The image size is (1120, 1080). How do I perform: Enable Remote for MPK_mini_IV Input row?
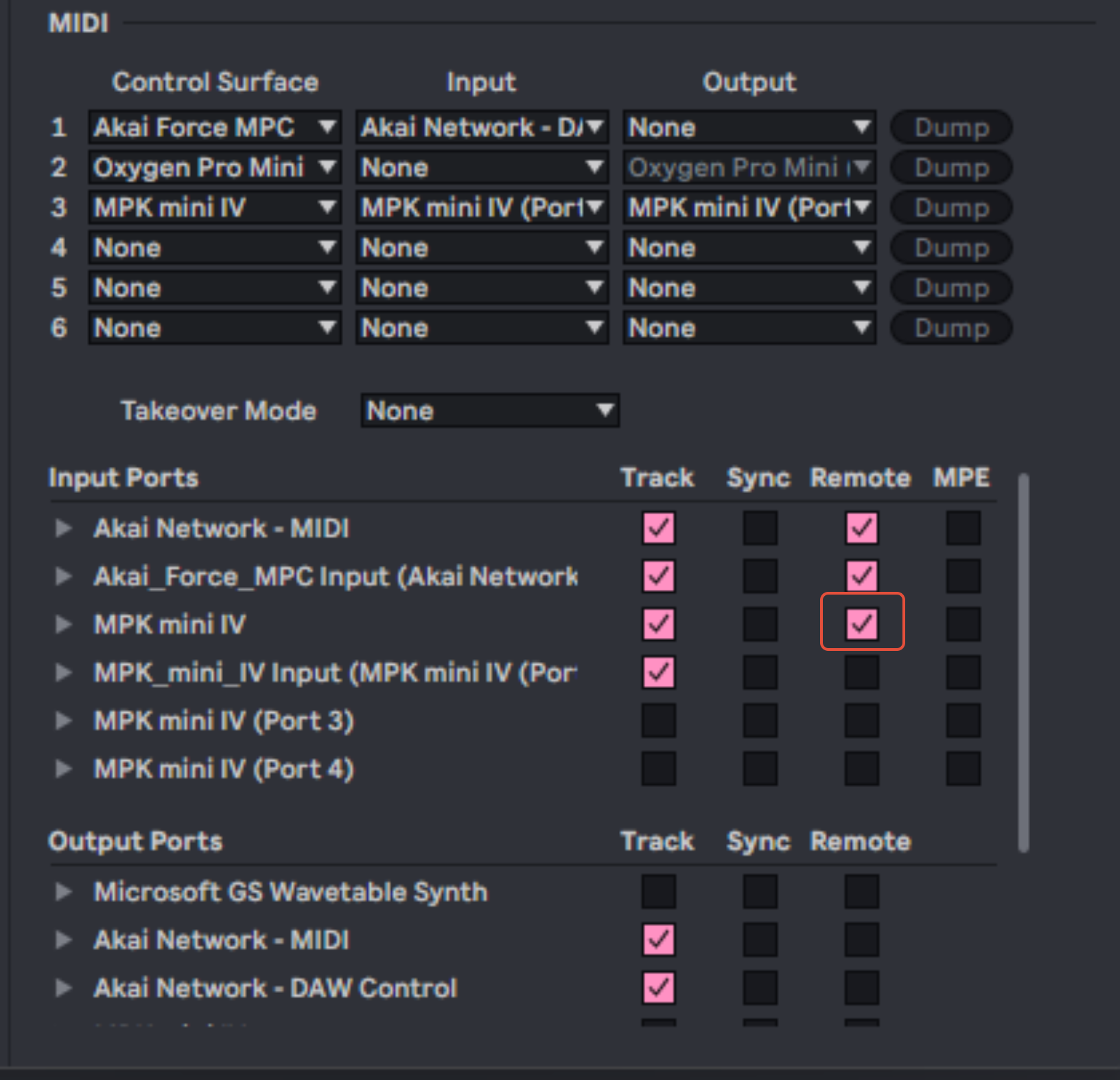point(862,672)
